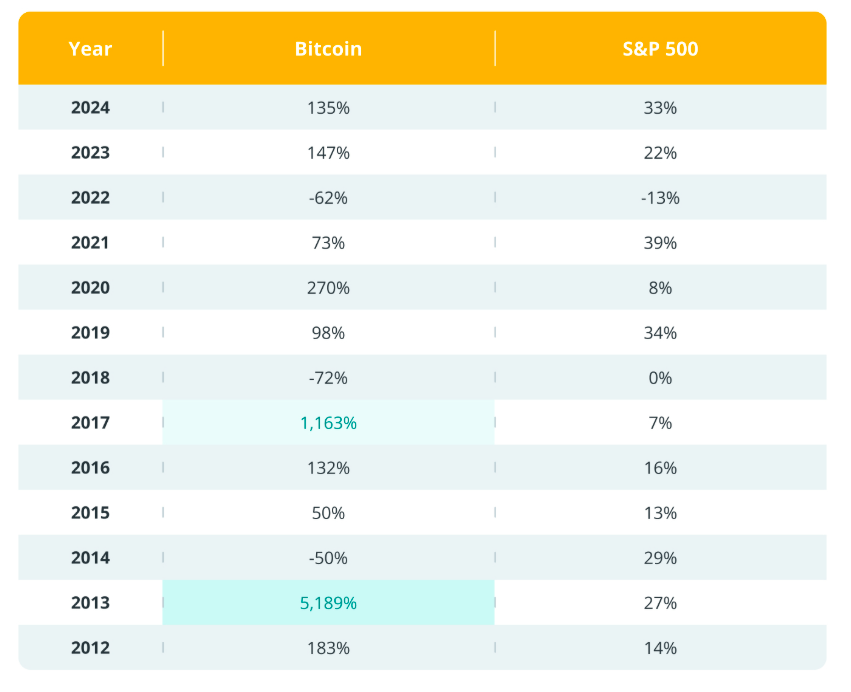Image resolution: width=851 pixels, height=692 pixels.
Task: Select S&P 500's -13% value
Action: 660,198
